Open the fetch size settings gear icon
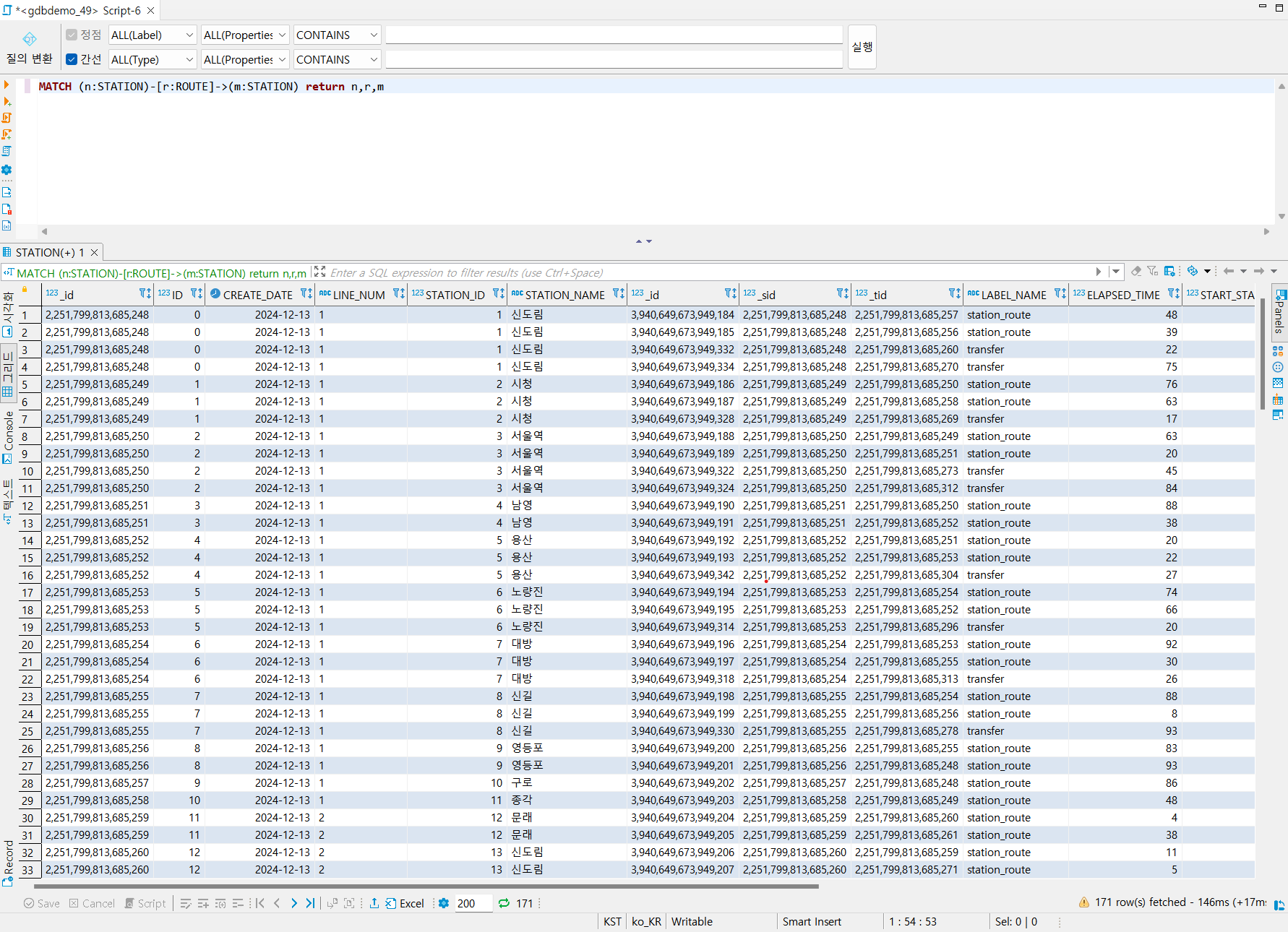This screenshot has width=1288, height=932. (x=444, y=903)
